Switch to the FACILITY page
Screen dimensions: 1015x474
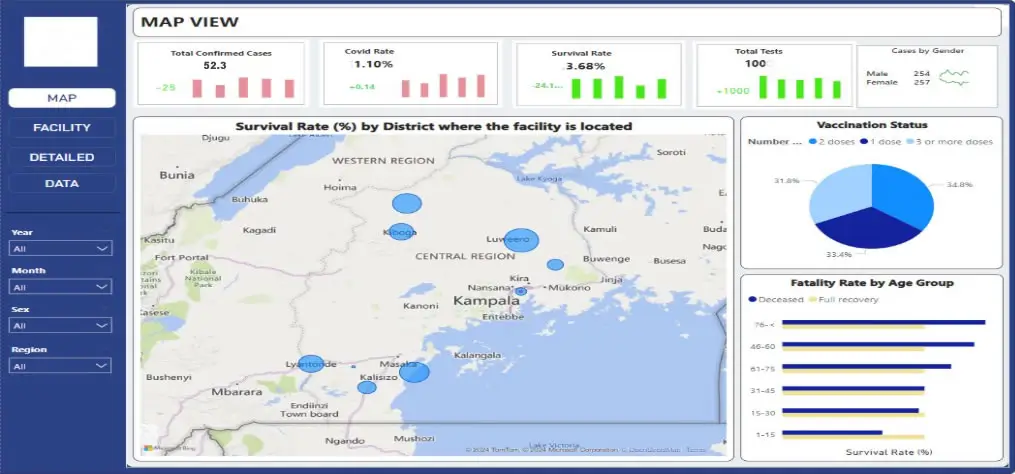[x=62, y=128]
